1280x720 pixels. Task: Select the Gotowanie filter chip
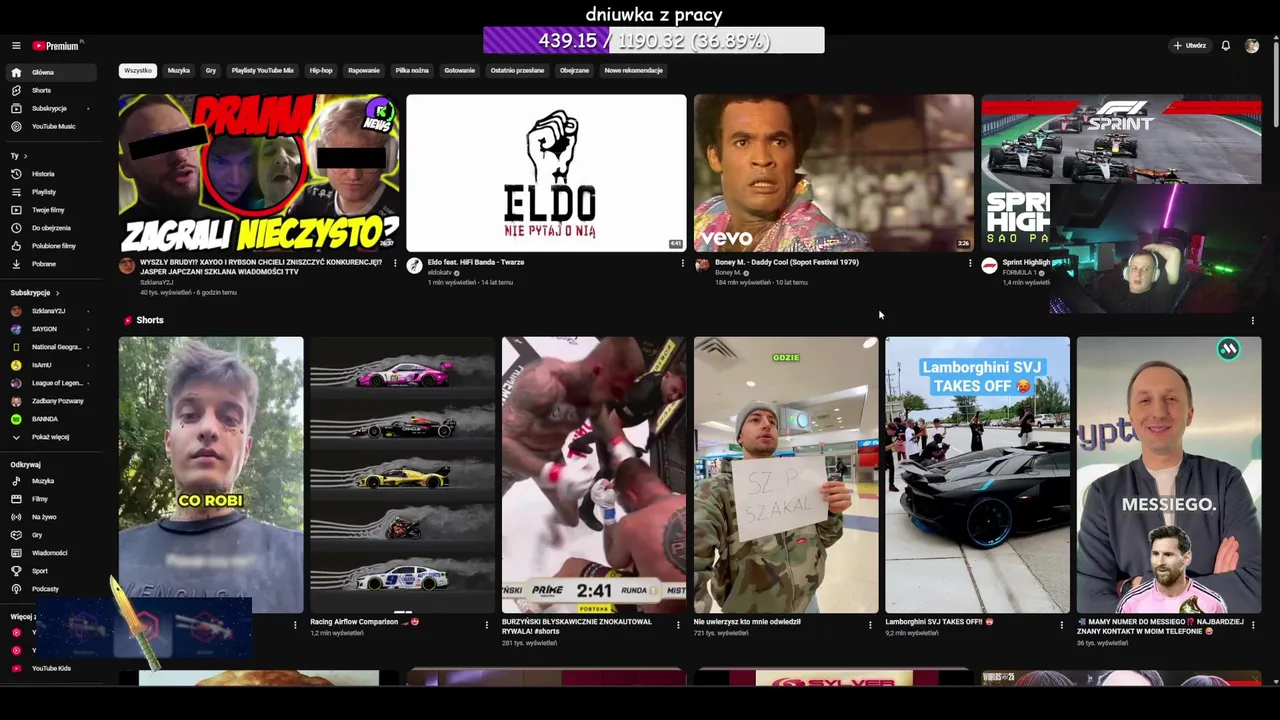coord(460,71)
